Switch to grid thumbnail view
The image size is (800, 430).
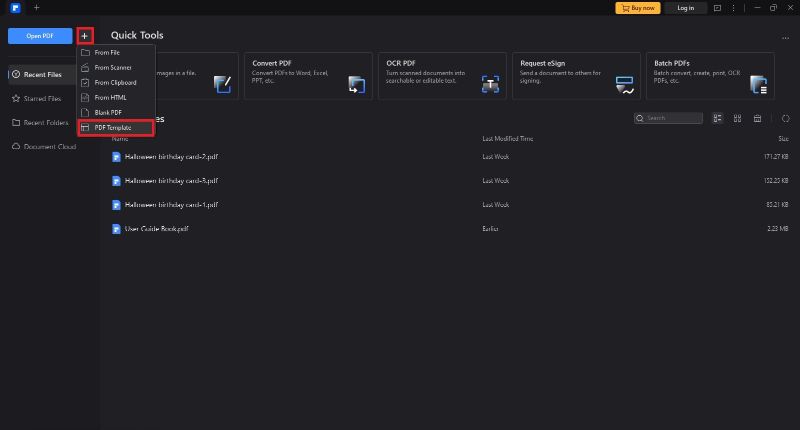pos(737,118)
